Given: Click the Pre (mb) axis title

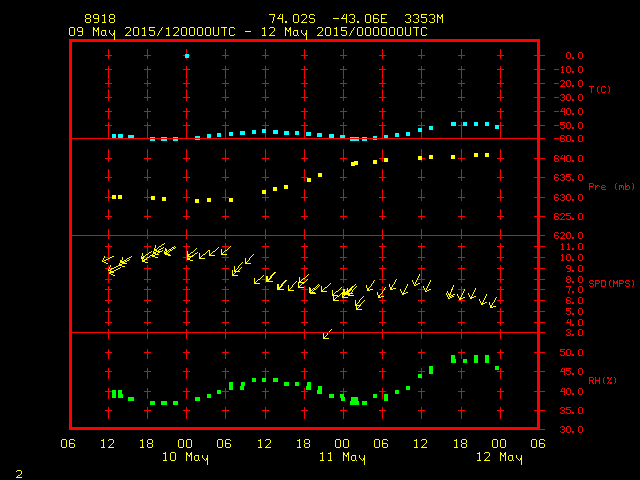Looking at the screenshot, I should [611, 187].
